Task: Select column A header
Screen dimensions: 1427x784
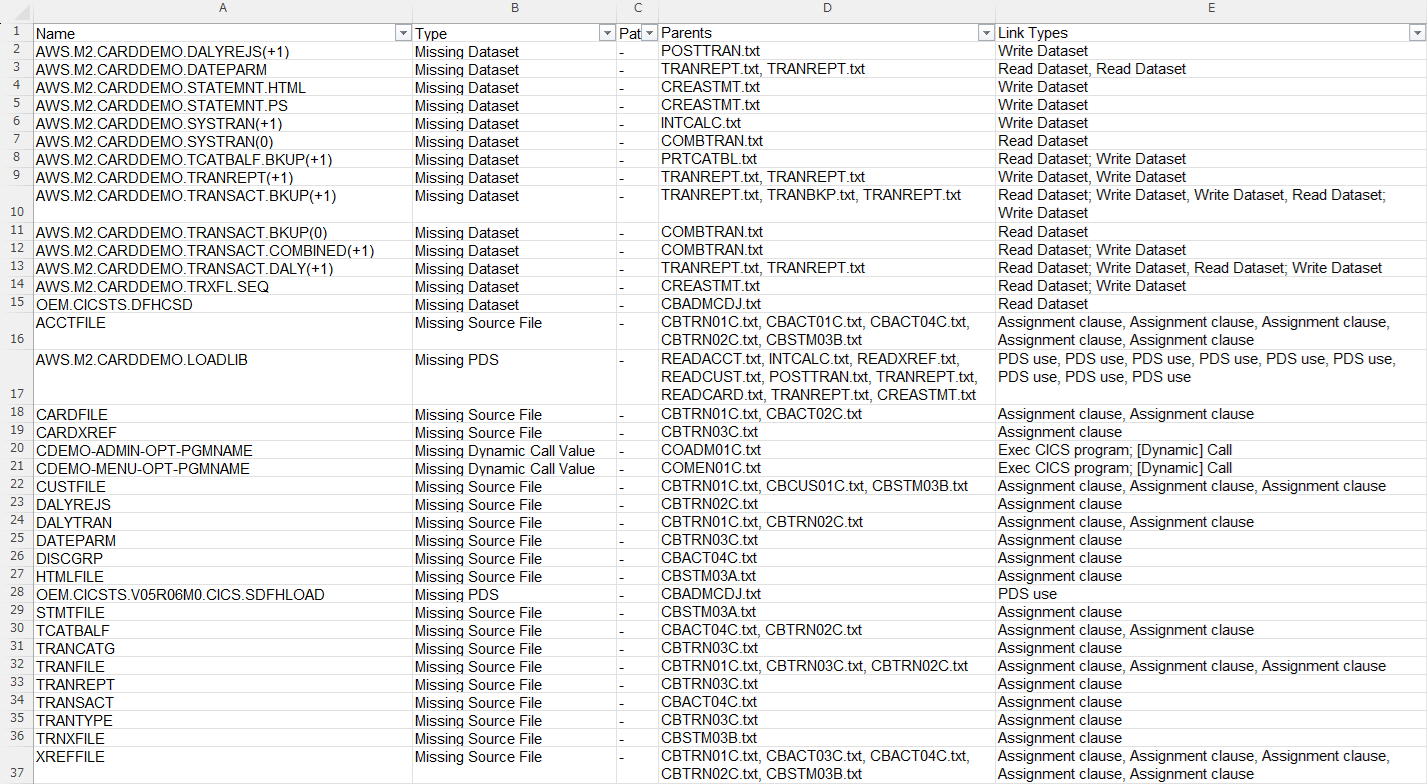Action: pos(222,7)
